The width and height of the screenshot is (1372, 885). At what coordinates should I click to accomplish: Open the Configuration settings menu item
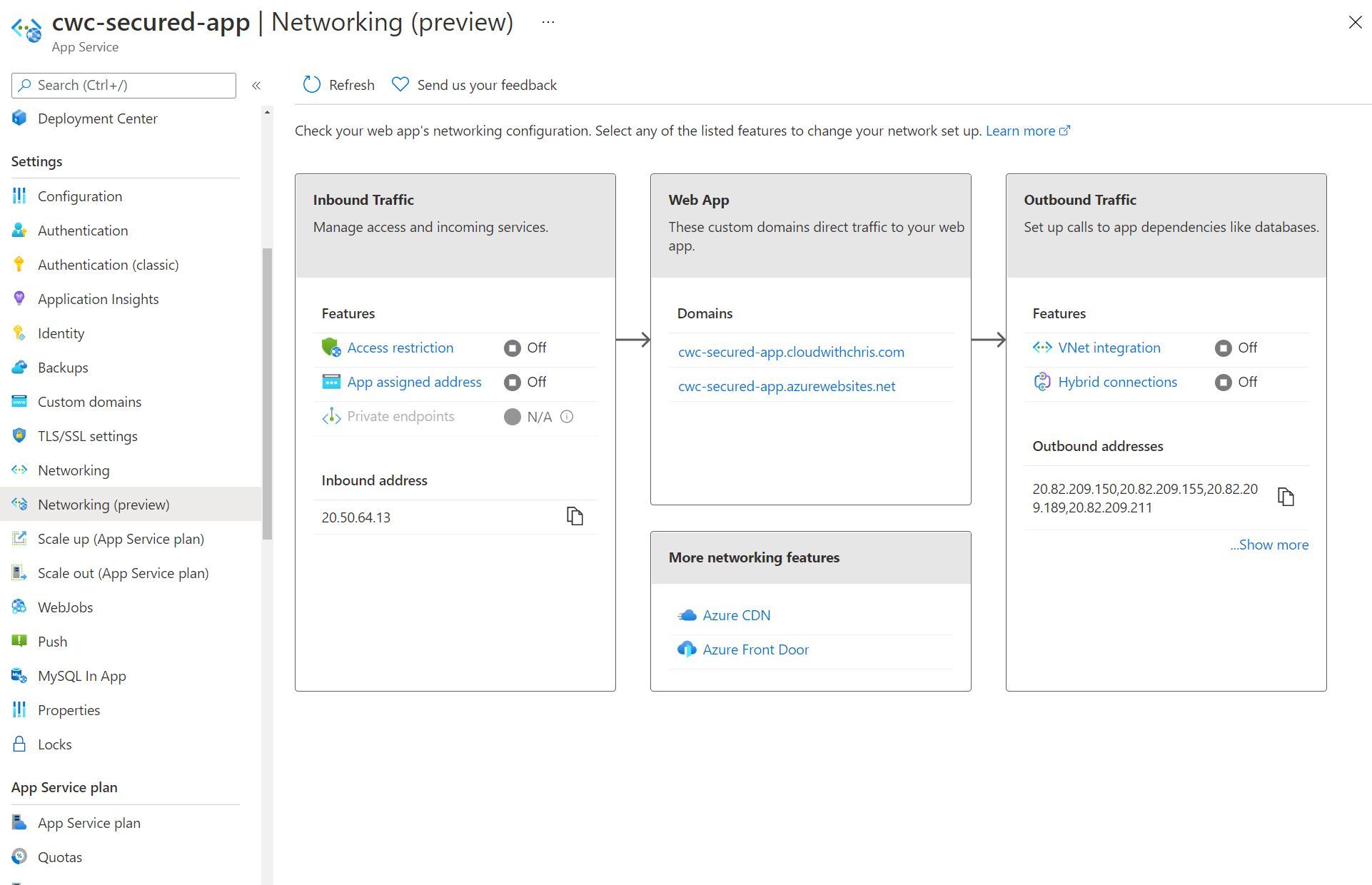click(79, 195)
